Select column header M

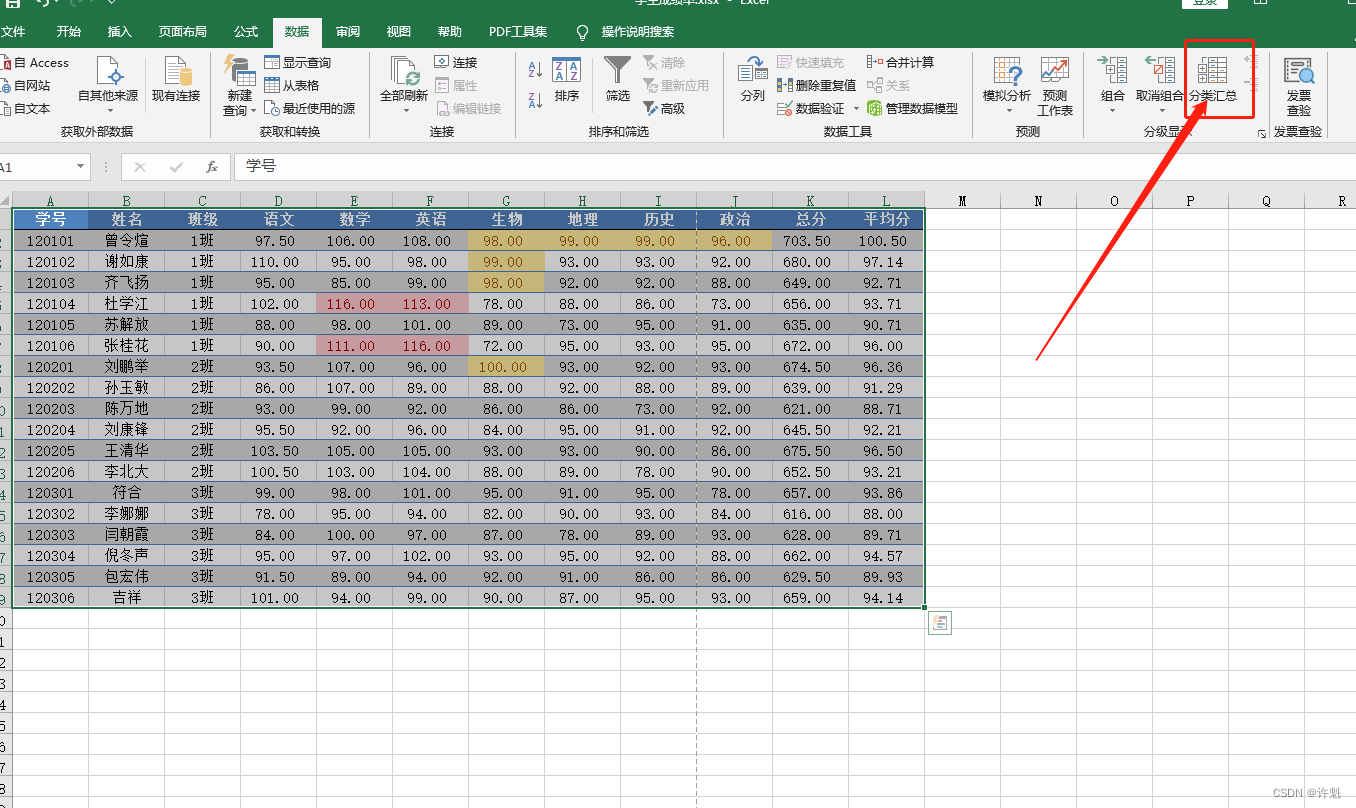[x=962, y=201]
